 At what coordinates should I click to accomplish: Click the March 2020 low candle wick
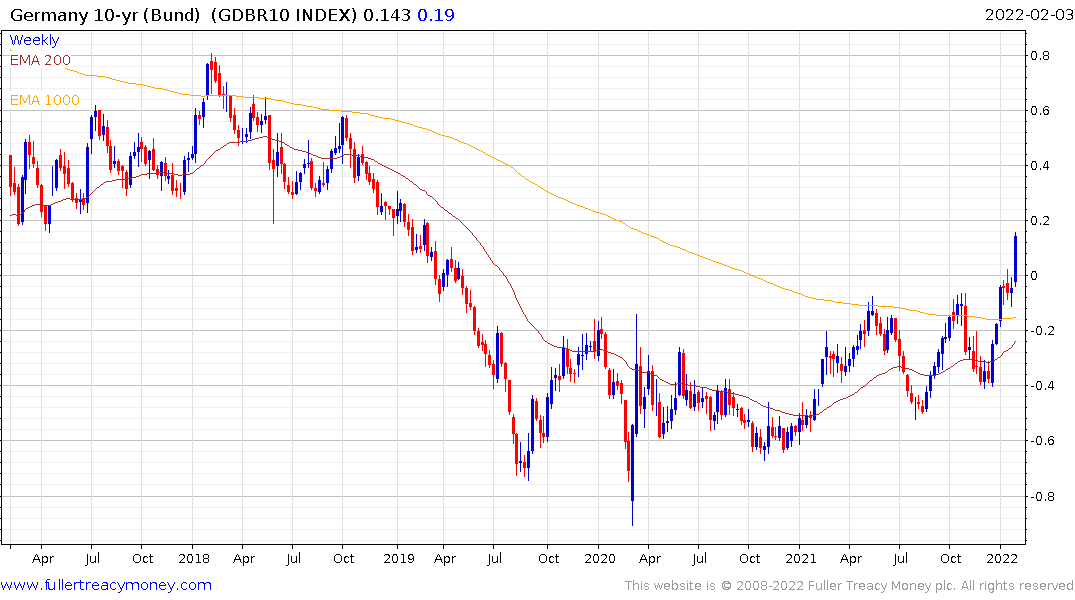coord(632,513)
